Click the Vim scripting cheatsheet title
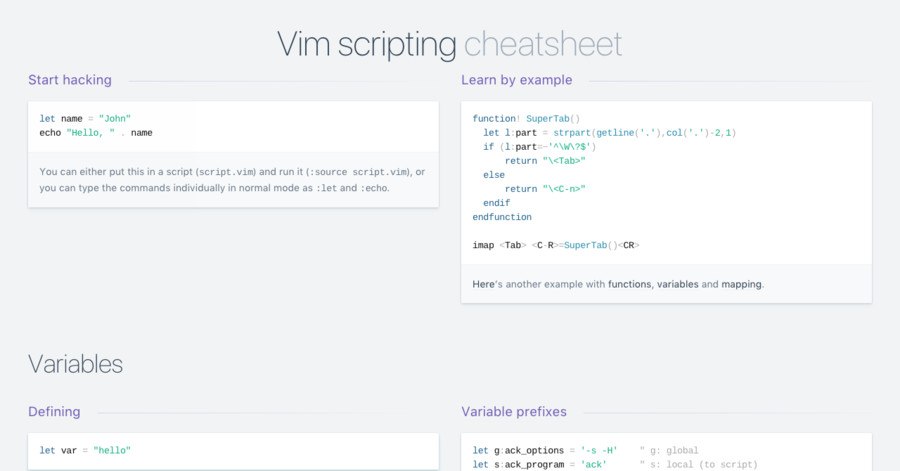This screenshot has height=471, width=900. (x=449, y=44)
